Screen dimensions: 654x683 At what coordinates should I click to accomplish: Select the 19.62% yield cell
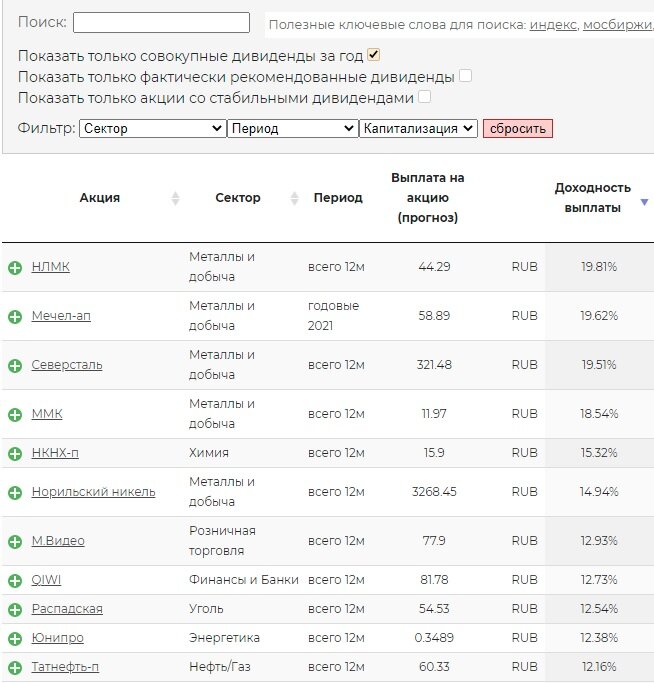pos(599,315)
